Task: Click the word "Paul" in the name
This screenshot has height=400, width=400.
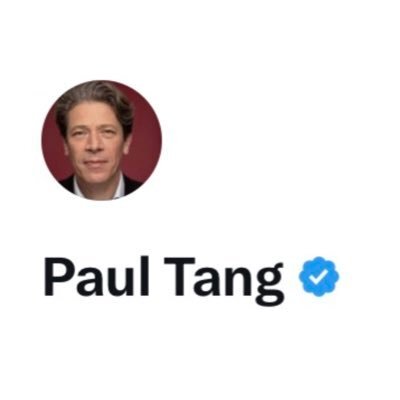Action: [x=96, y=276]
